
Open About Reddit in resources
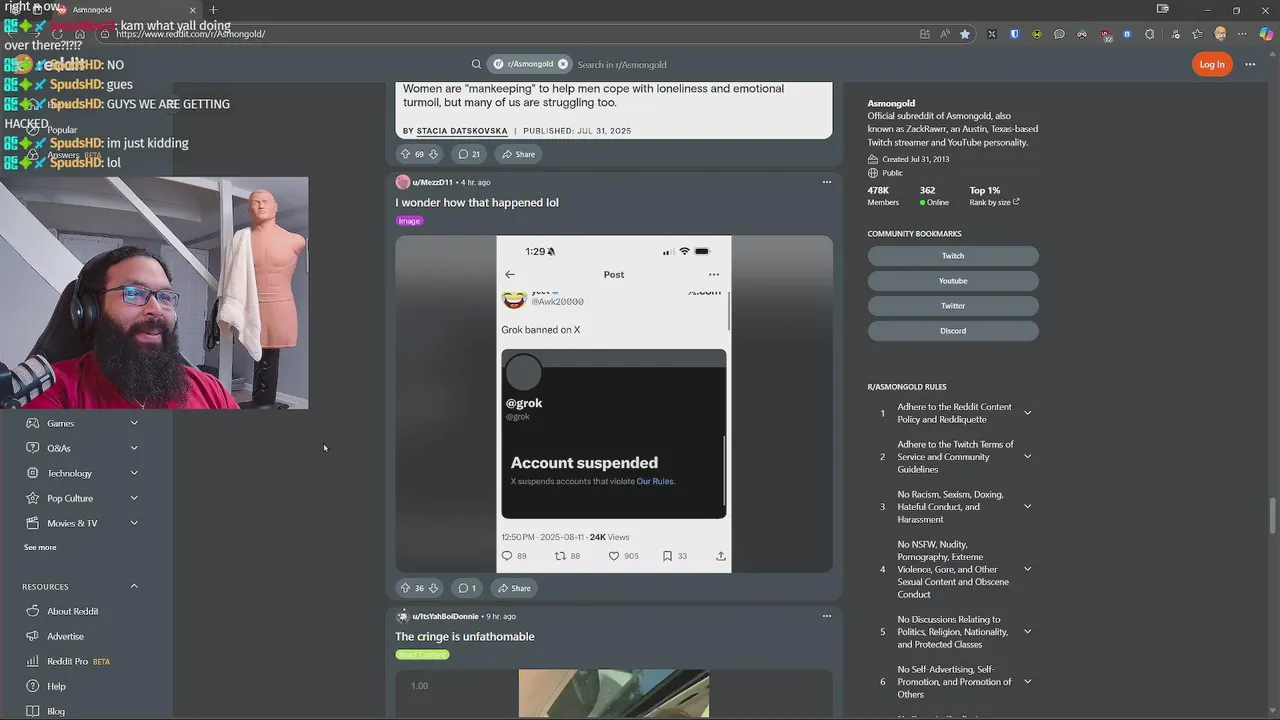(72, 611)
